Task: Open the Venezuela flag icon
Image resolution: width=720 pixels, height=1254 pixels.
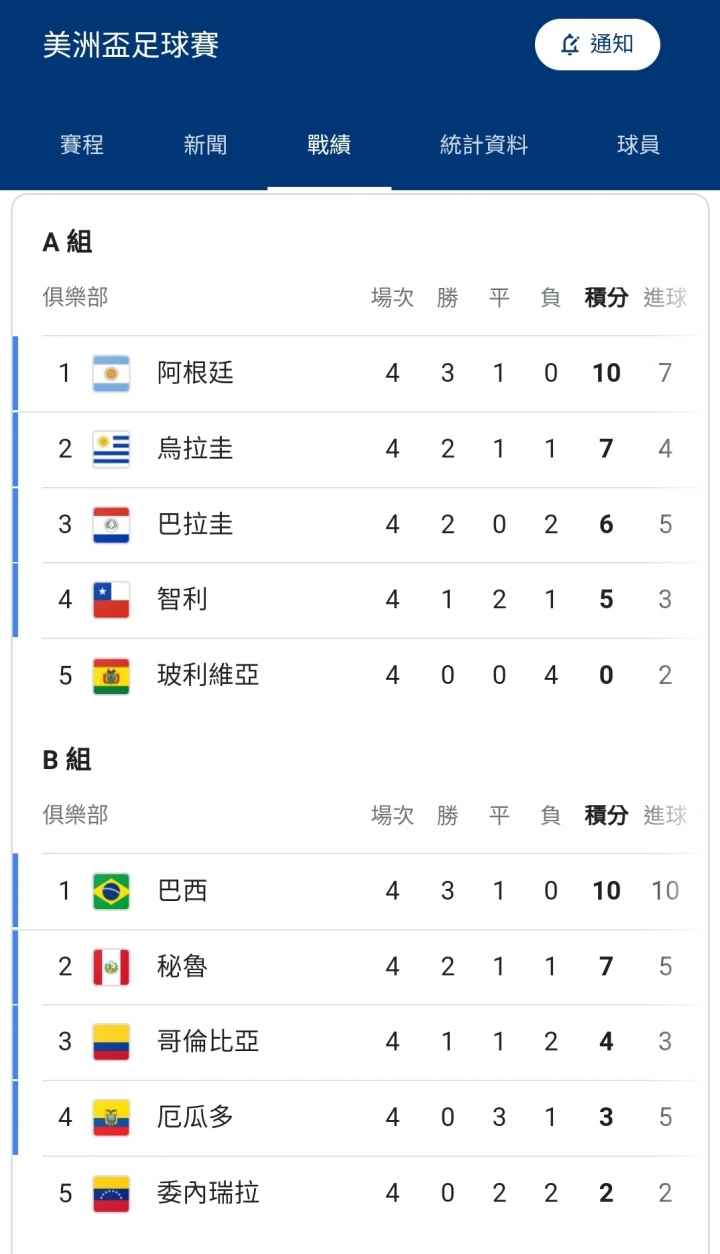Action: [111, 1194]
